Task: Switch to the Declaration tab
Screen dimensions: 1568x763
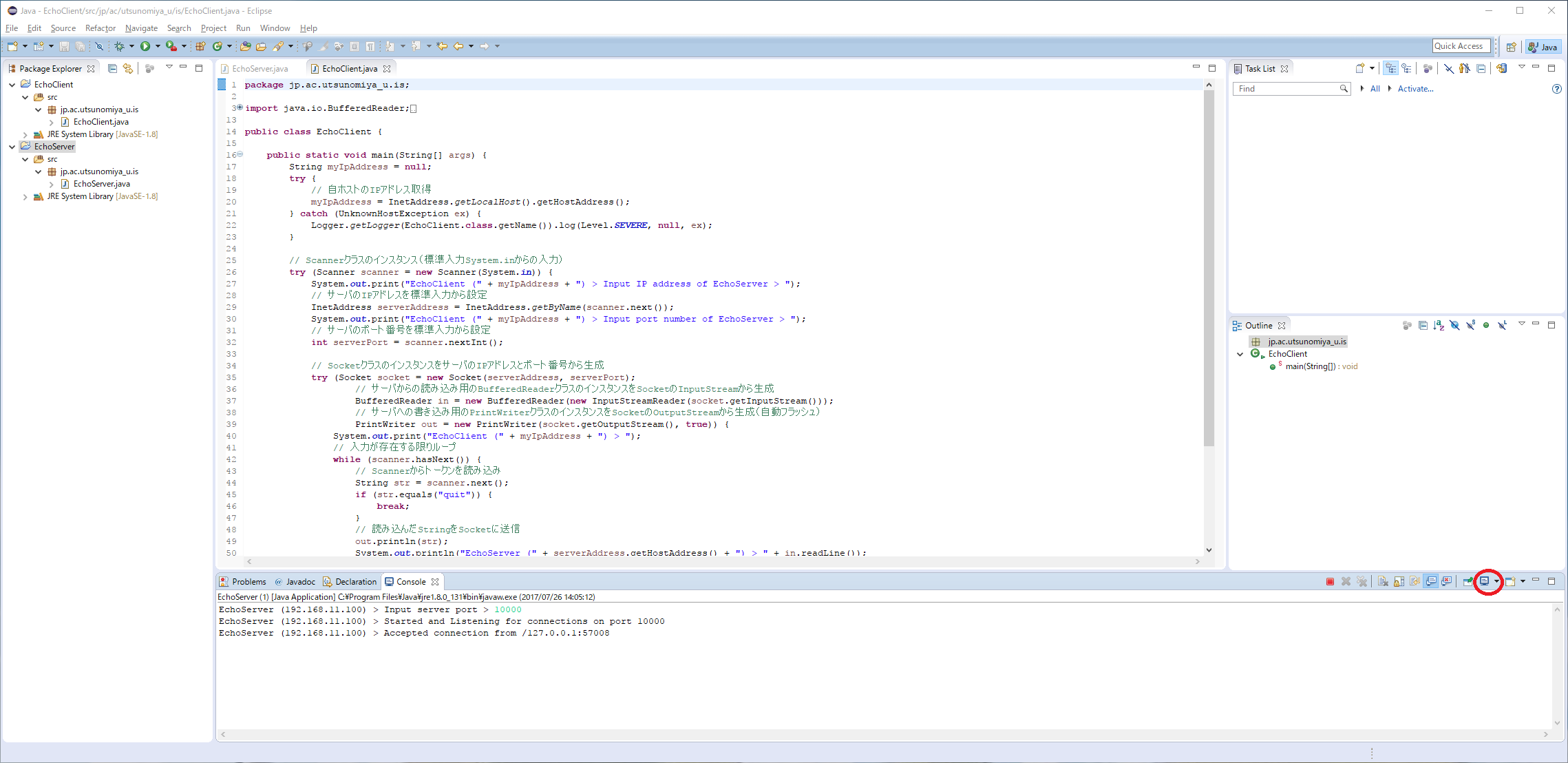Action: coord(350,582)
